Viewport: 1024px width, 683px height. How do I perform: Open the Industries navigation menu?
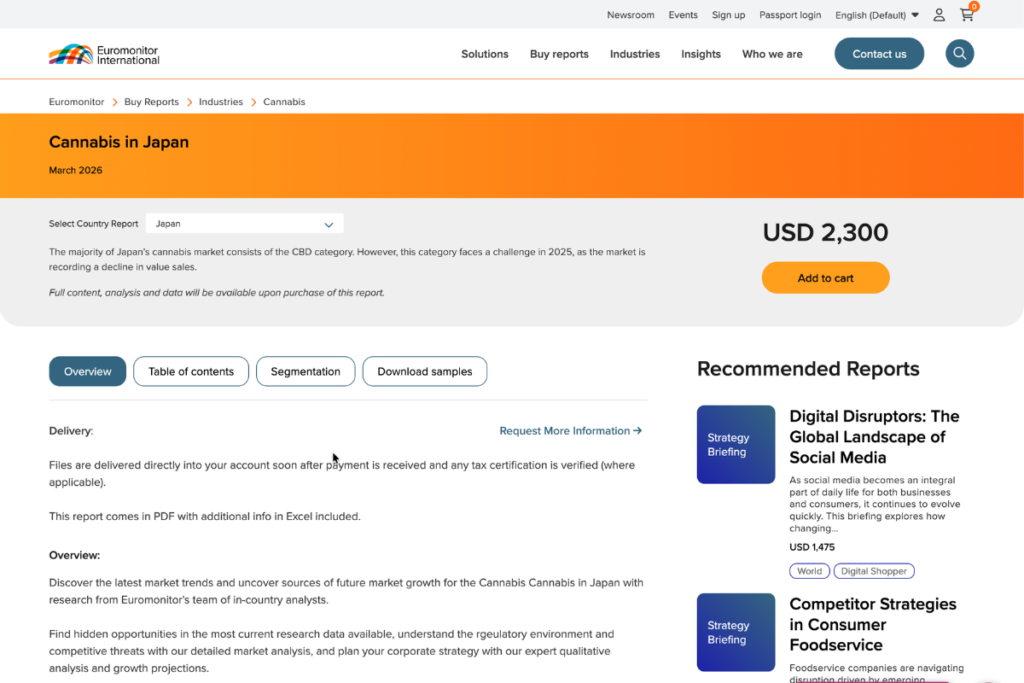[635, 54]
